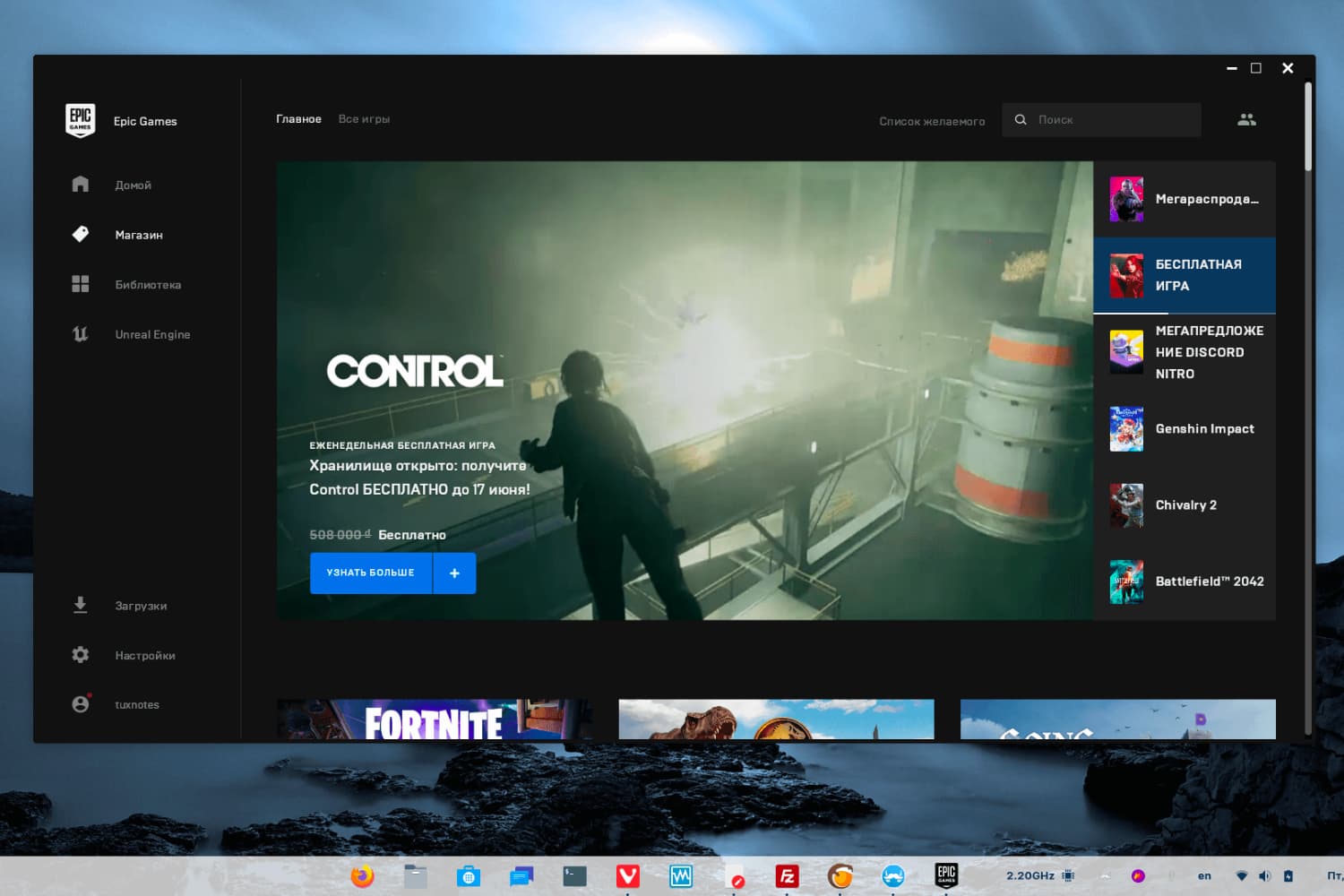The height and width of the screenshot is (896, 1344).
Task: Go to Домой in the sidebar
Action: (x=133, y=185)
